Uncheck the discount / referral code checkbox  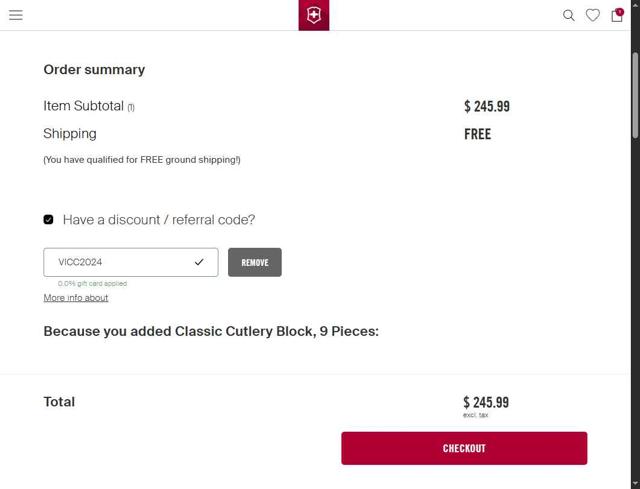(48, 219)
